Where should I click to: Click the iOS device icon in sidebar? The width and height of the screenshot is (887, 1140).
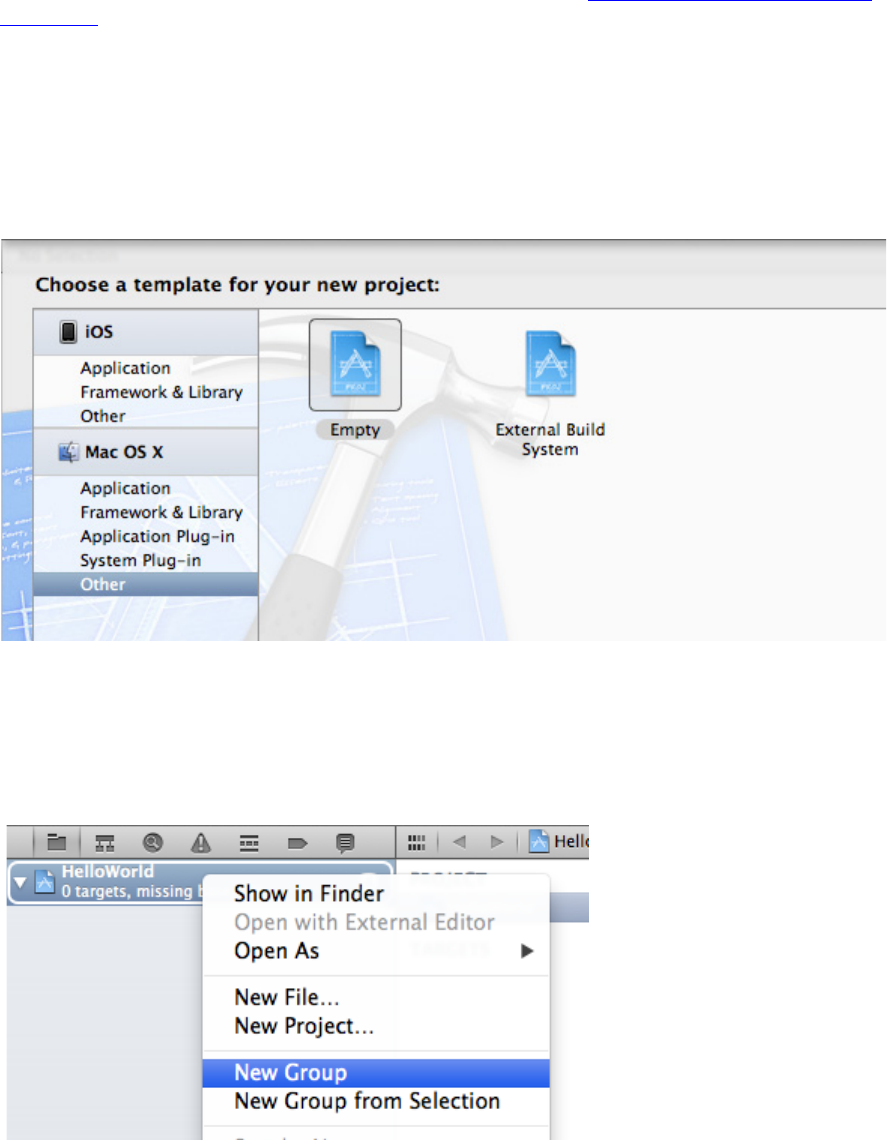[68, 332]
